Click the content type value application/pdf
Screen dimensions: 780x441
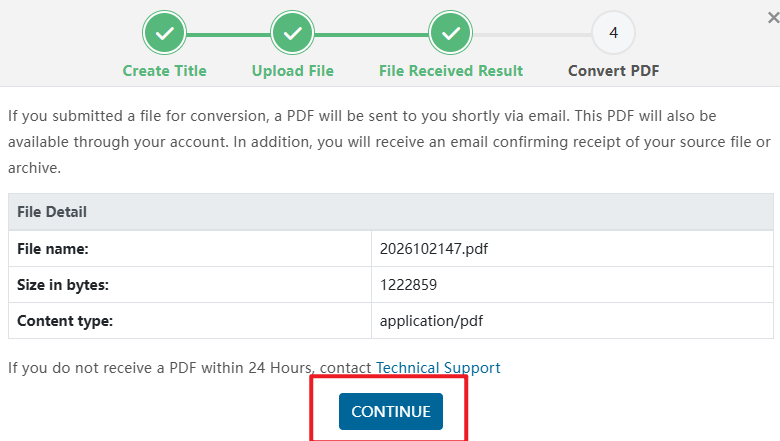[431, 321]
